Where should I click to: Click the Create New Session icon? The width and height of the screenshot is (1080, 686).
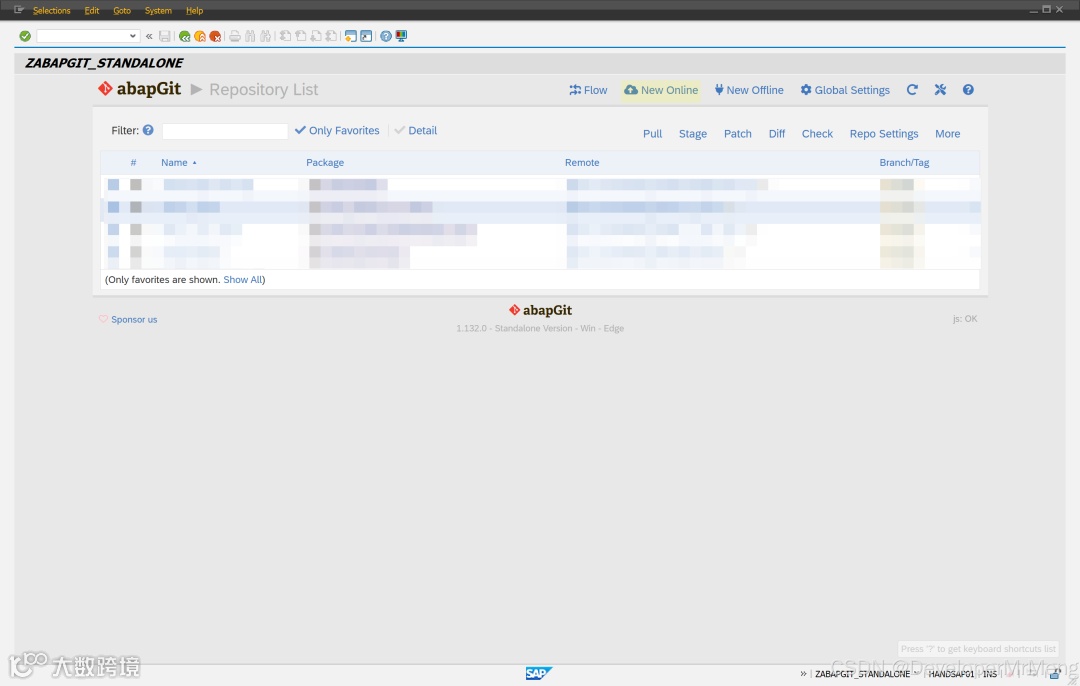tap(351, 36)
